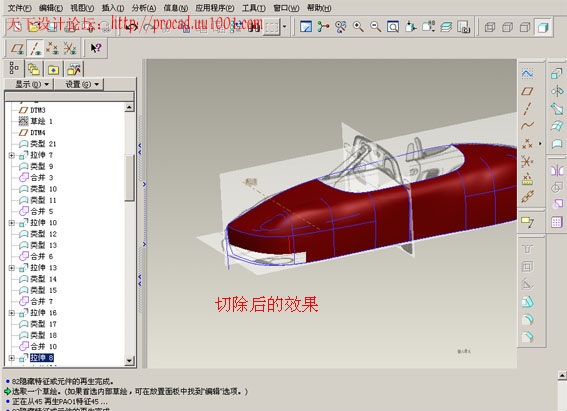
Task: Open the 设置 dropdown in model tree
Action: point(80,84)
